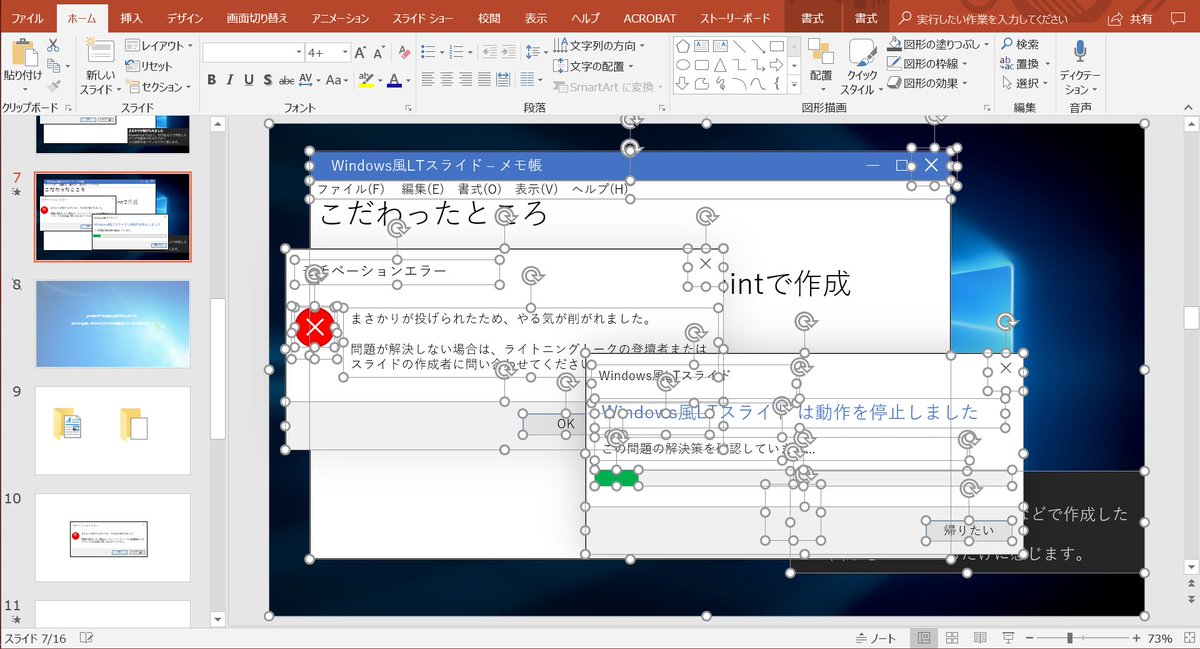The height and width of the screenshot is (649, 1200).
Task: Click the zoom slider handle
Action: (x=1070, y=638)
